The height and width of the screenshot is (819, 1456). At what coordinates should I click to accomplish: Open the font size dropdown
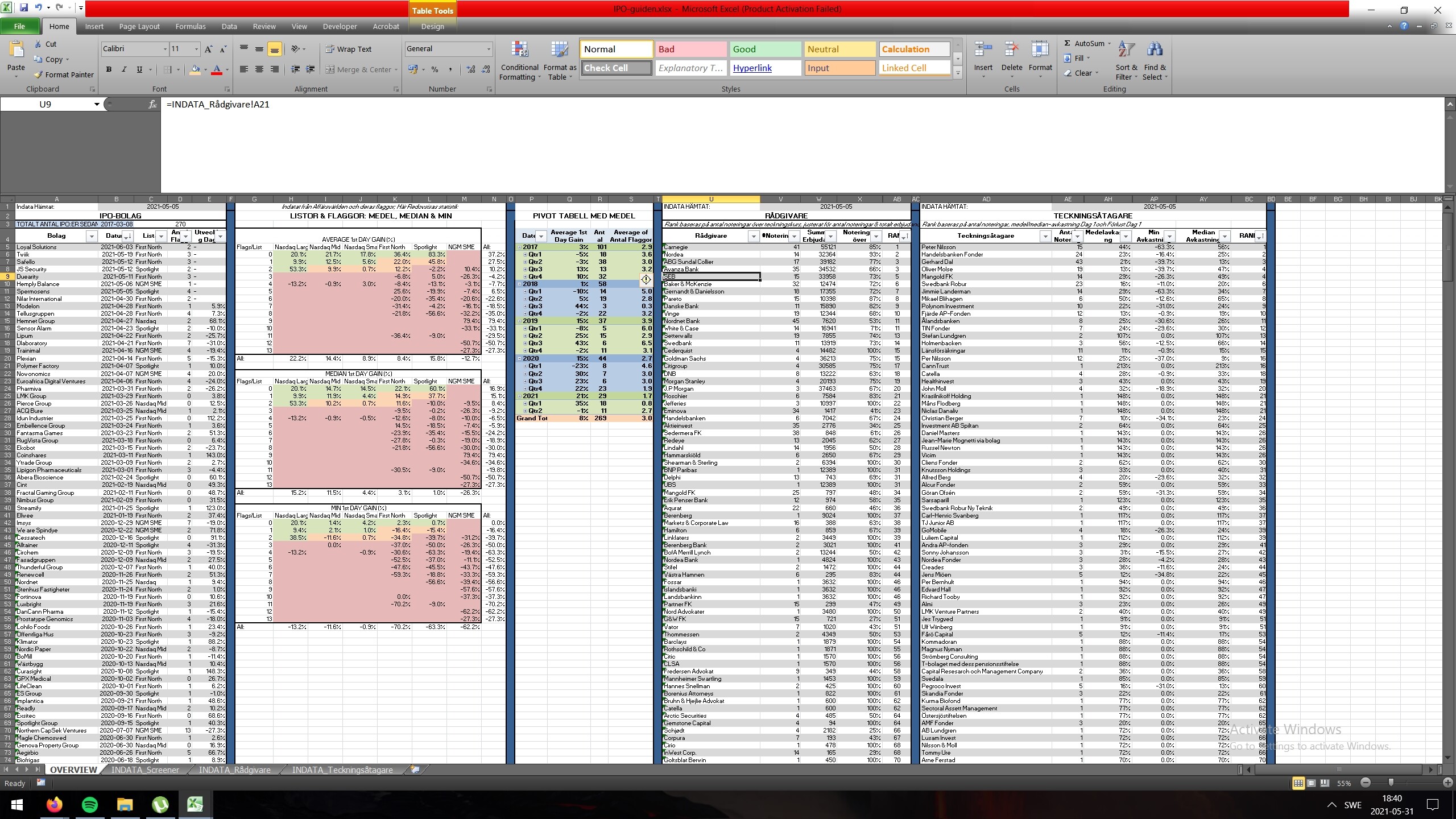click(x=196, y=49)
